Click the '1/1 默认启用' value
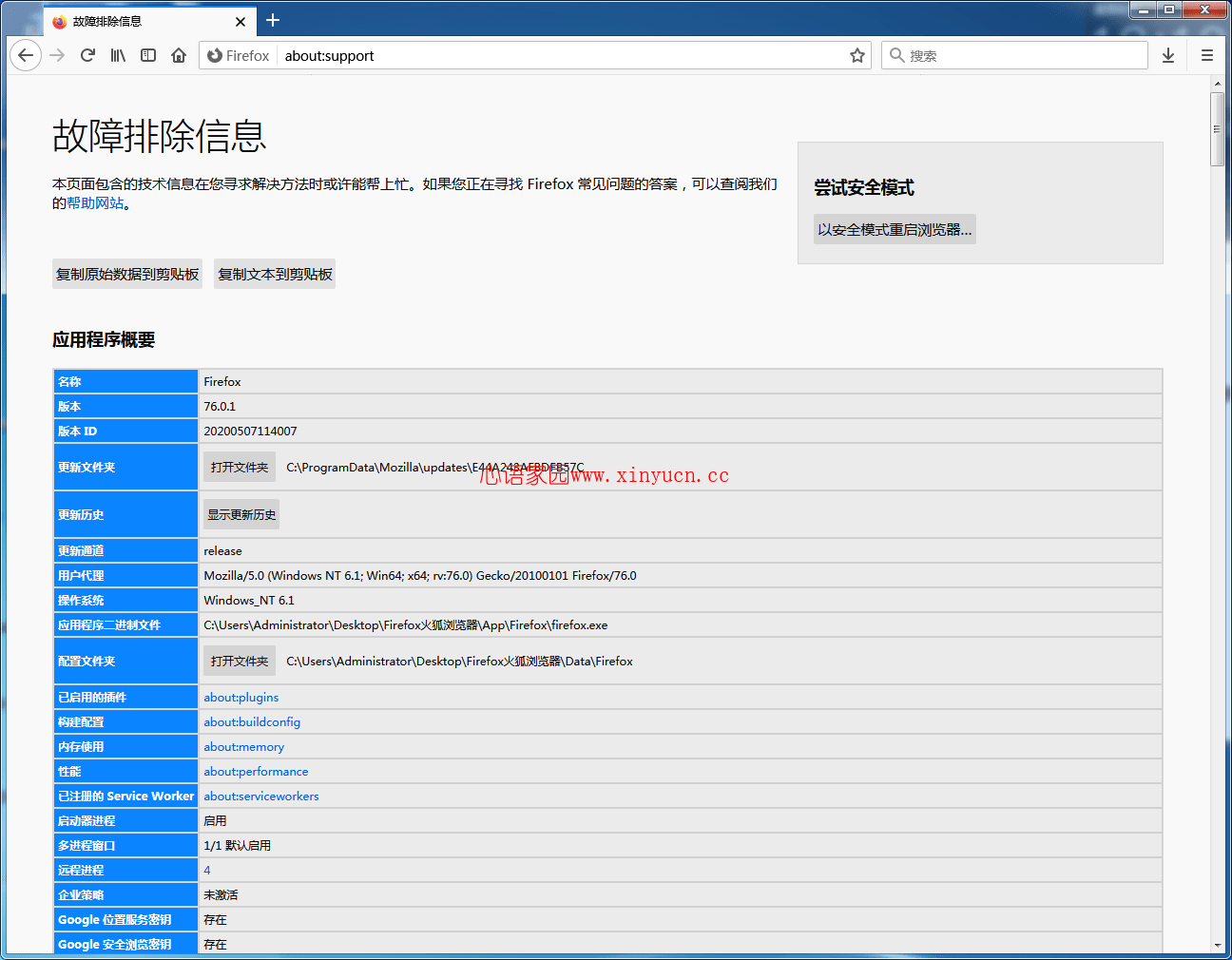Screen dimensions: 1232x960 (238, 845)
